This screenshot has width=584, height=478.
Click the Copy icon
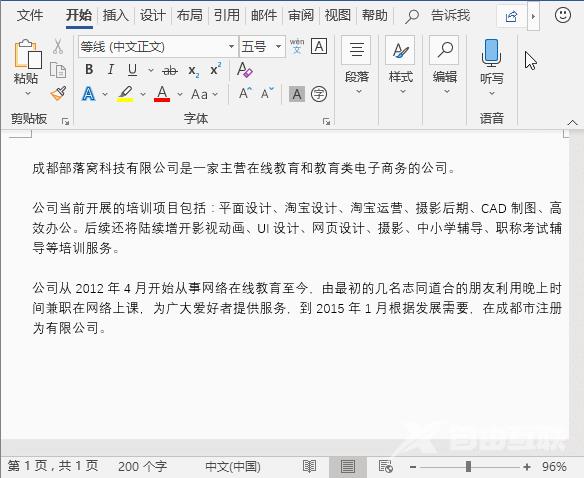[58, 70]
